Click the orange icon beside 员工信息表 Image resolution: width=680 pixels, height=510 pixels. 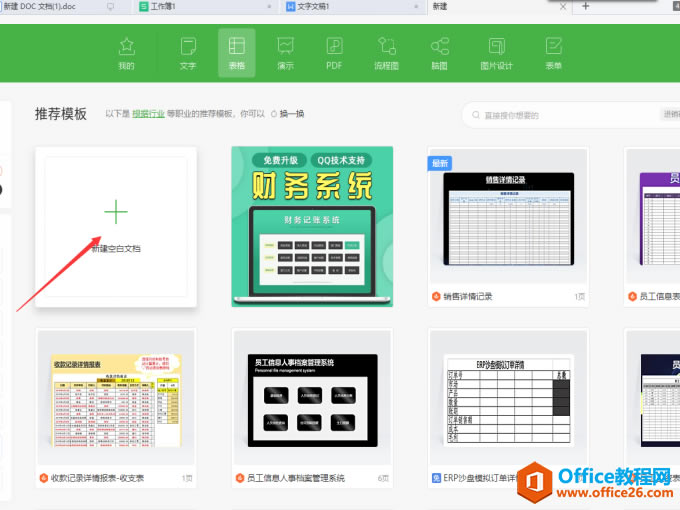click(x=632, y=296)
